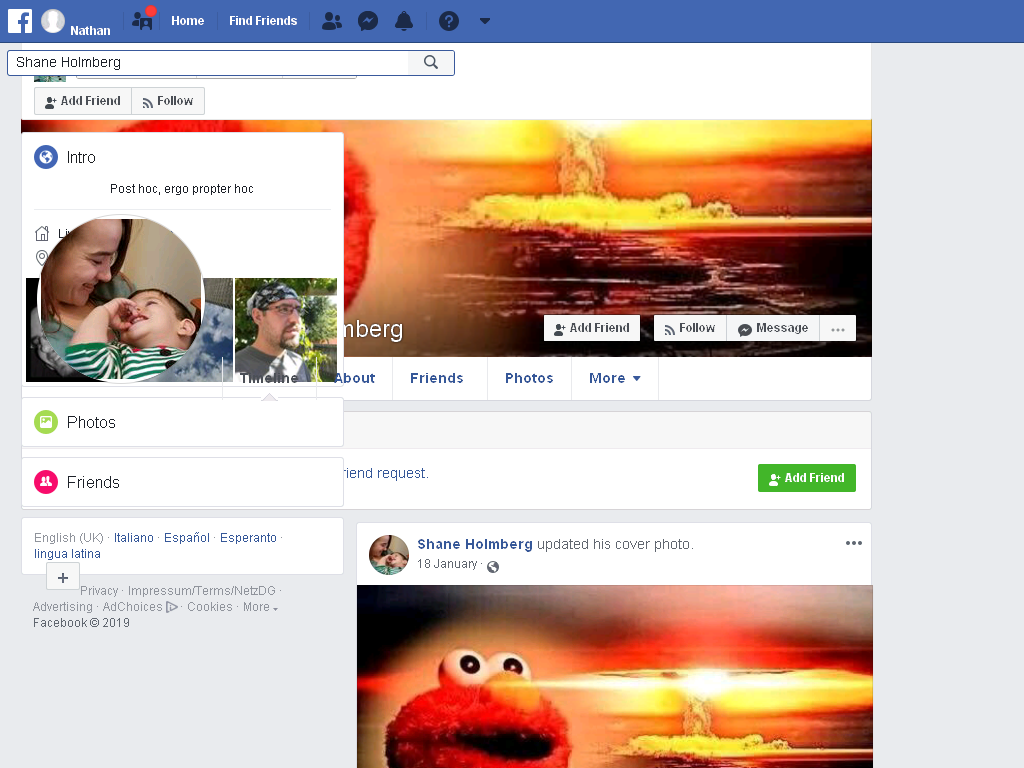Click the Intro globe icon
1024x768 pixels.
[46, 157]
